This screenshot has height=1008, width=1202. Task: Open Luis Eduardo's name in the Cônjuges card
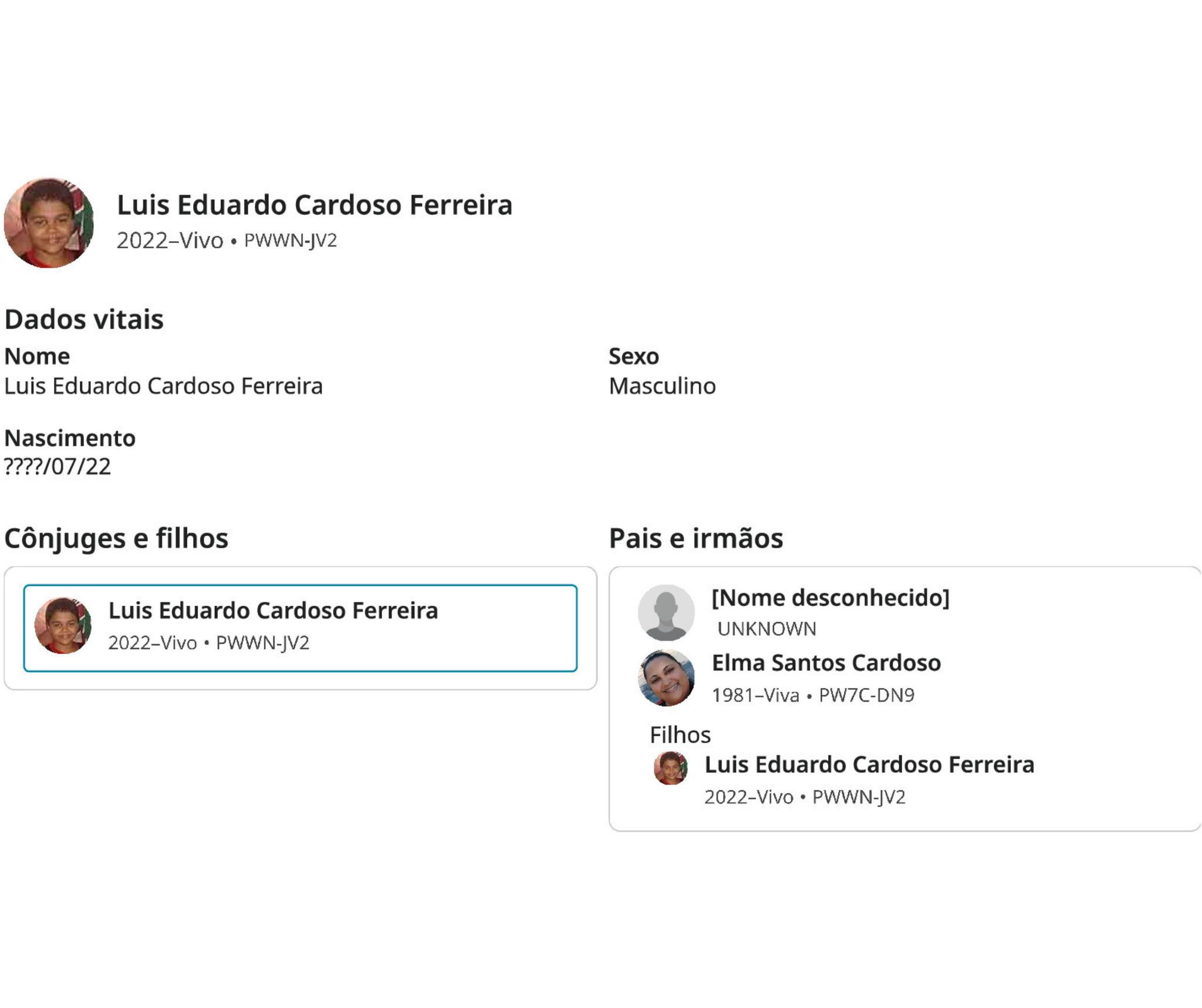pyautogui.click(x=273, y=611)
